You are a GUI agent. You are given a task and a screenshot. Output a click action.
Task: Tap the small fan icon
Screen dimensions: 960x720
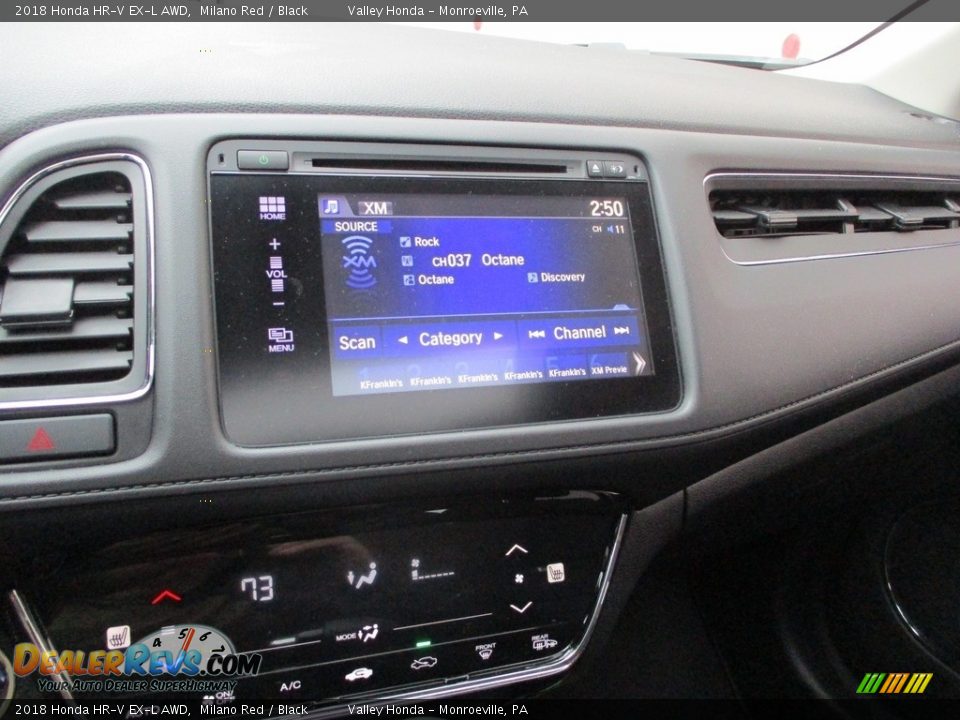pyautogui.click(x=519, y=578)
